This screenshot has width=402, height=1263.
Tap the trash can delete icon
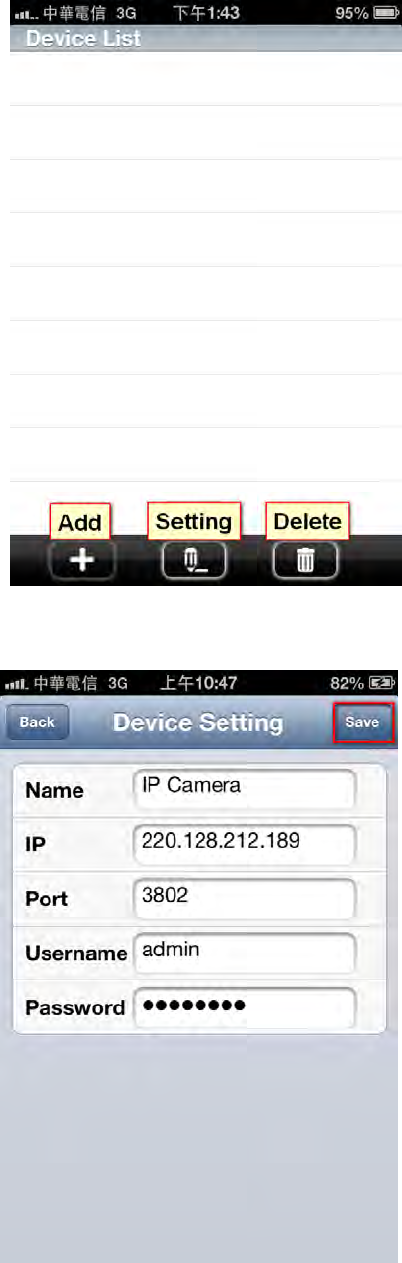pyautogui.click(x=306, y=561)
